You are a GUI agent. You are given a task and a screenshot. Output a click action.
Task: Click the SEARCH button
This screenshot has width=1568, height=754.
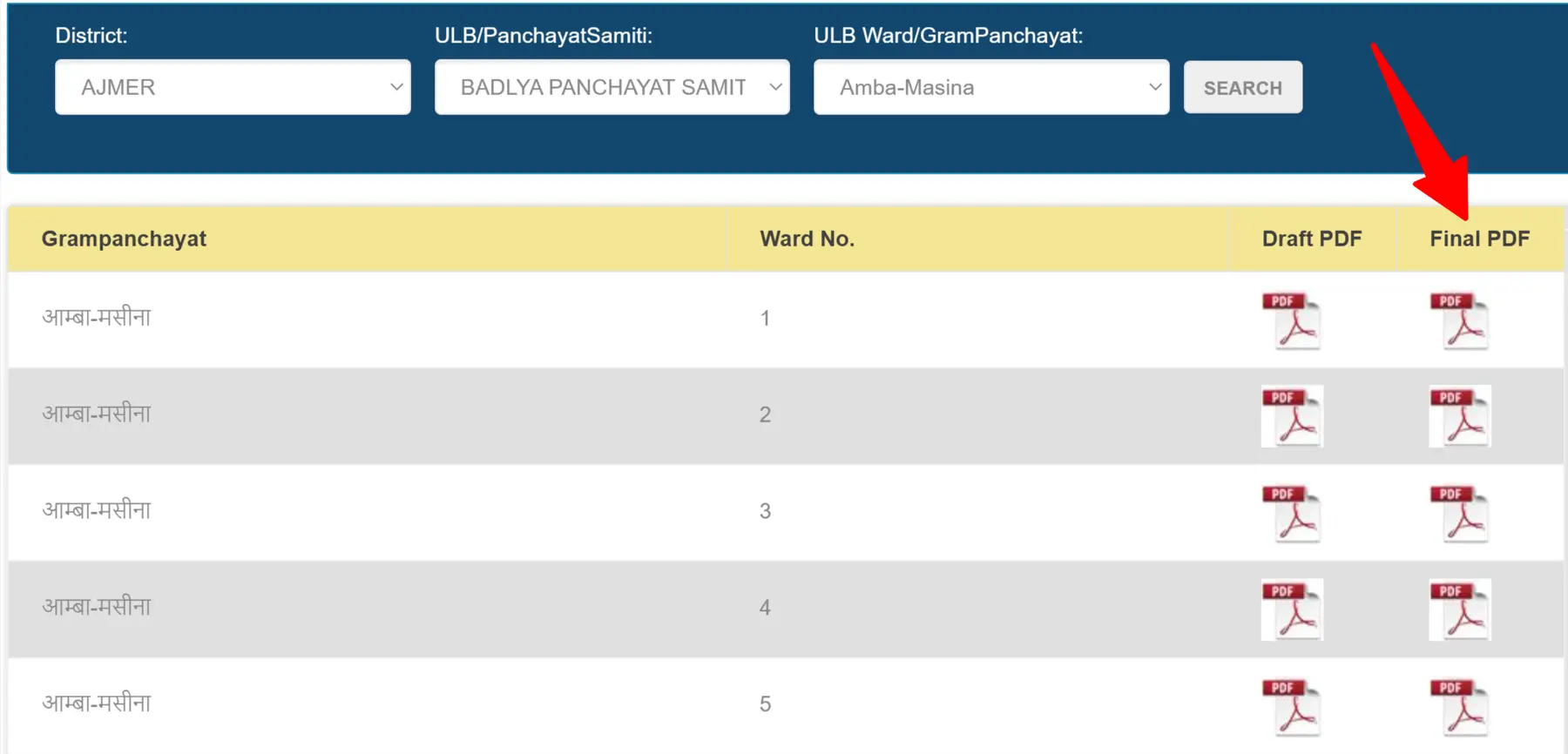1243,87
